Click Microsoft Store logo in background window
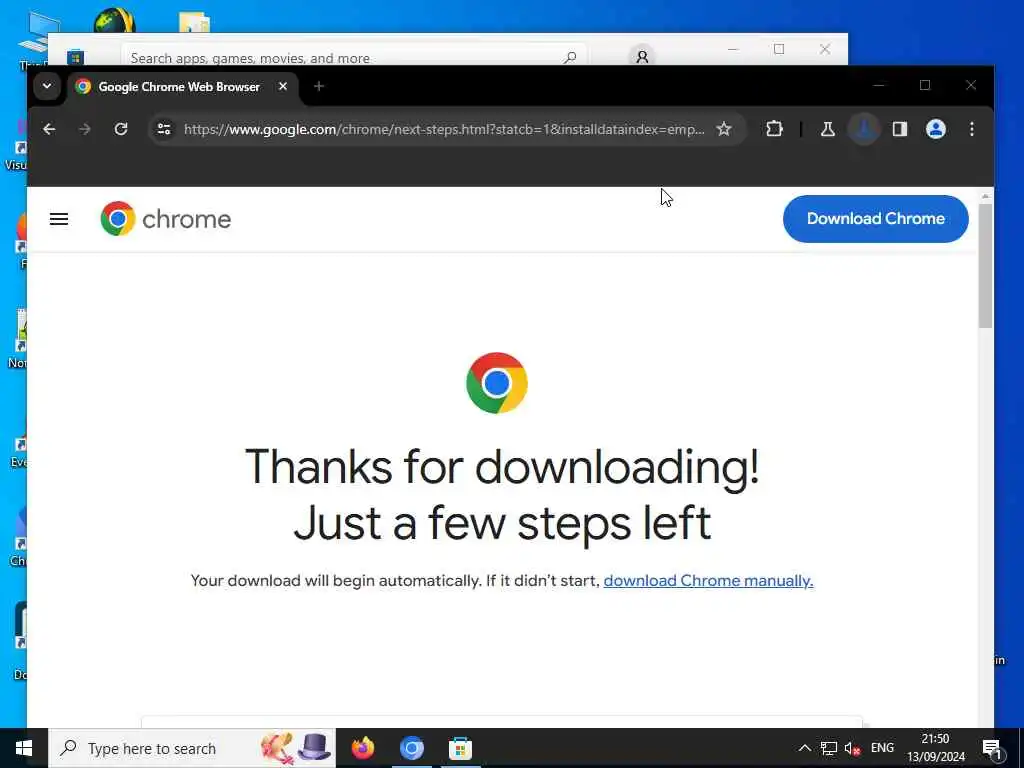This screenshot has height=768, width=1024. point(75,57)
